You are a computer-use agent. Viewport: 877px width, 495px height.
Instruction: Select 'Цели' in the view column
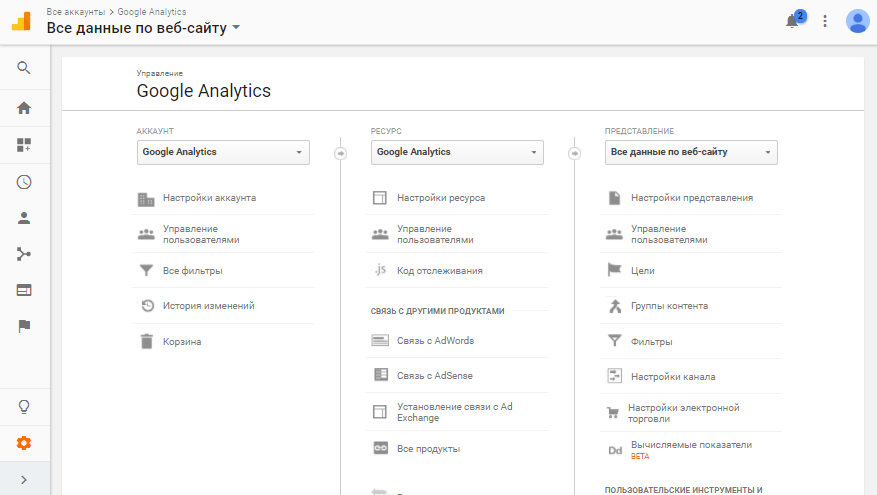click(643, 270)
